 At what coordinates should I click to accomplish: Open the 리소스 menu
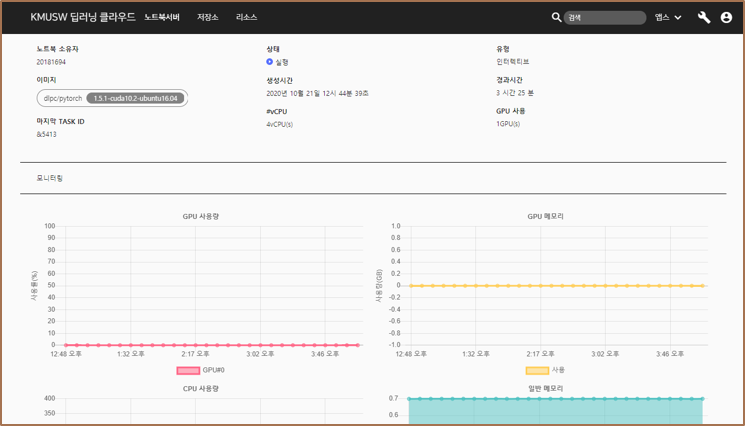[247, 17]
